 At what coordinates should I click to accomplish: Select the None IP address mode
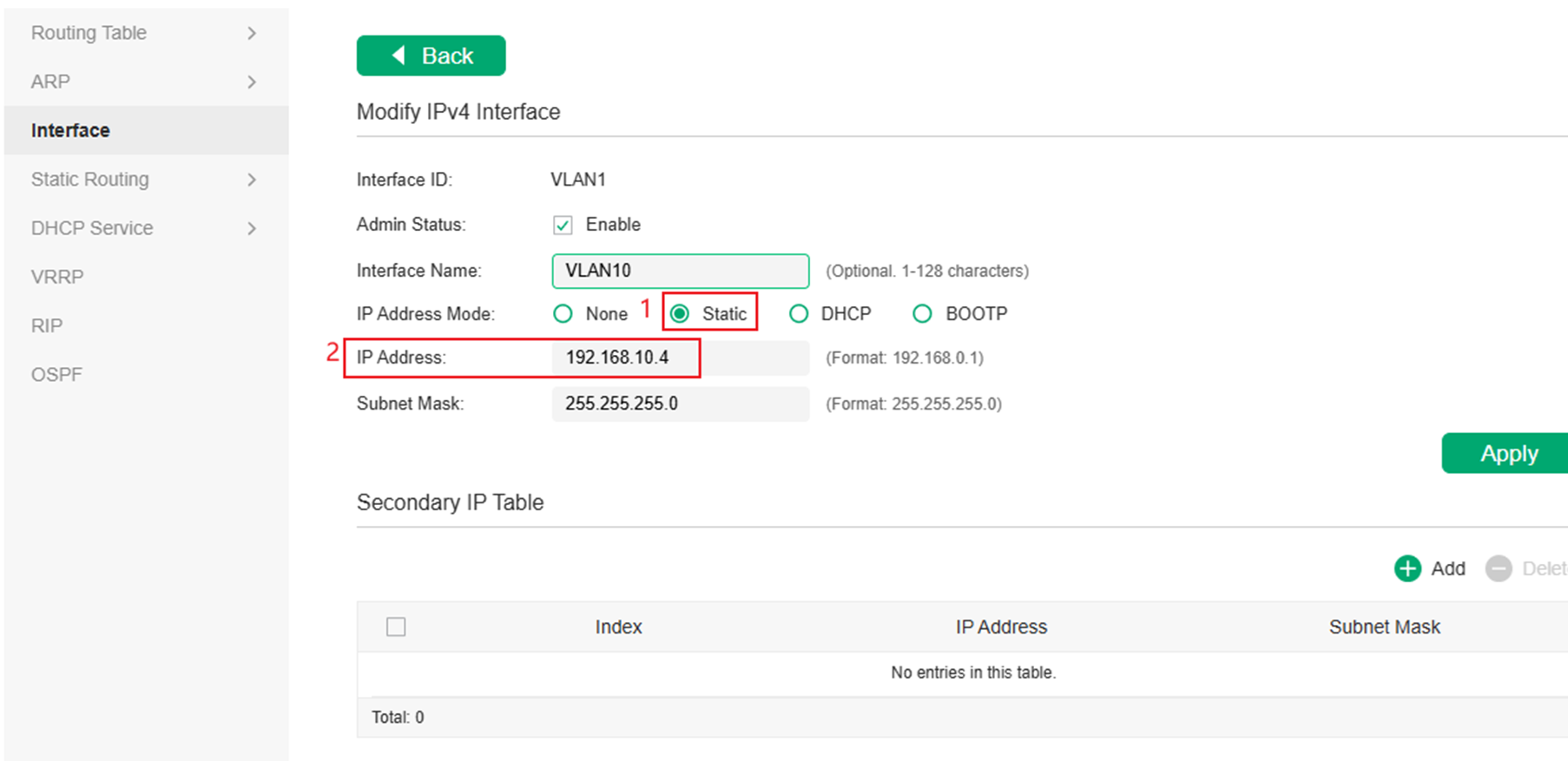563,314
